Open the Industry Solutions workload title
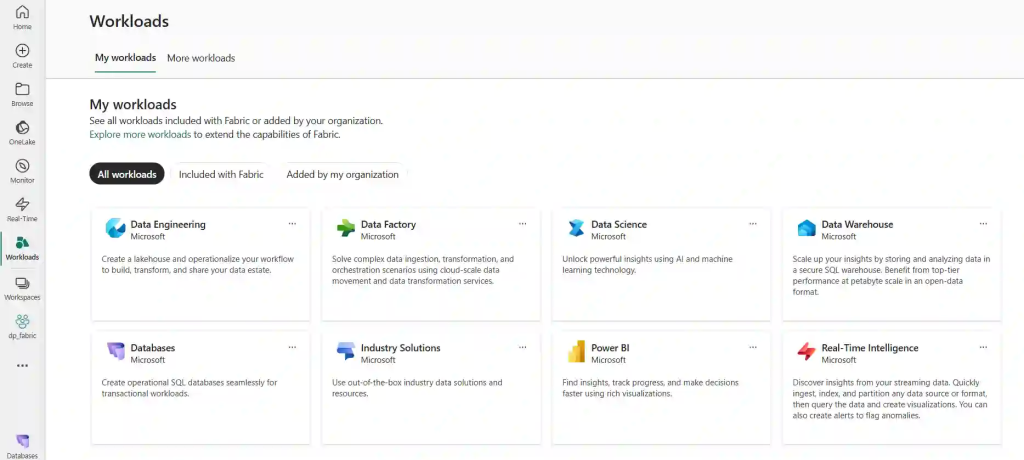Viewport: 1024px width, 460px height. click(401, 348)
